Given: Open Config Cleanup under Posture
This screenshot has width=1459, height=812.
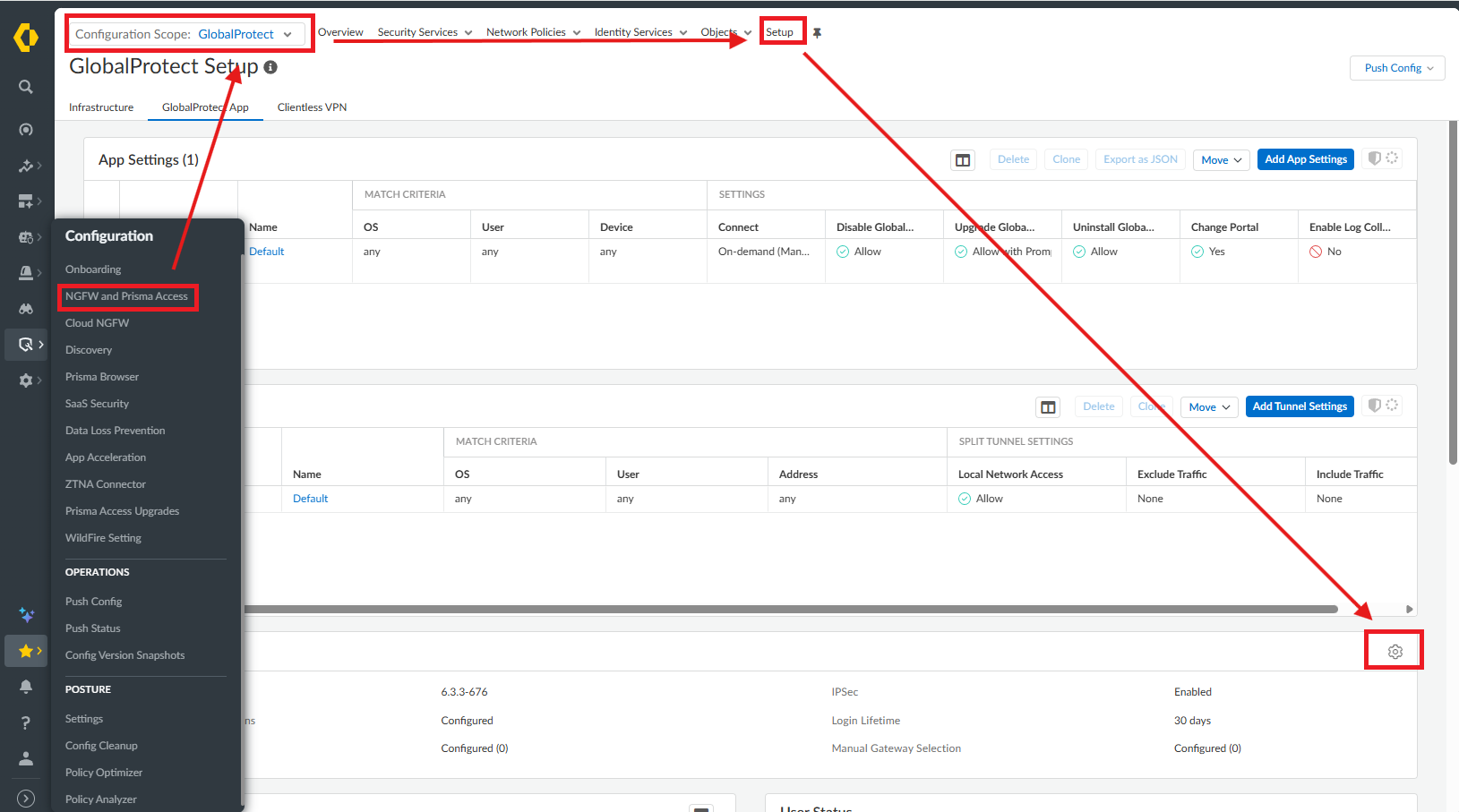Looking at the screenshot, I should click(x=101, y=746).
